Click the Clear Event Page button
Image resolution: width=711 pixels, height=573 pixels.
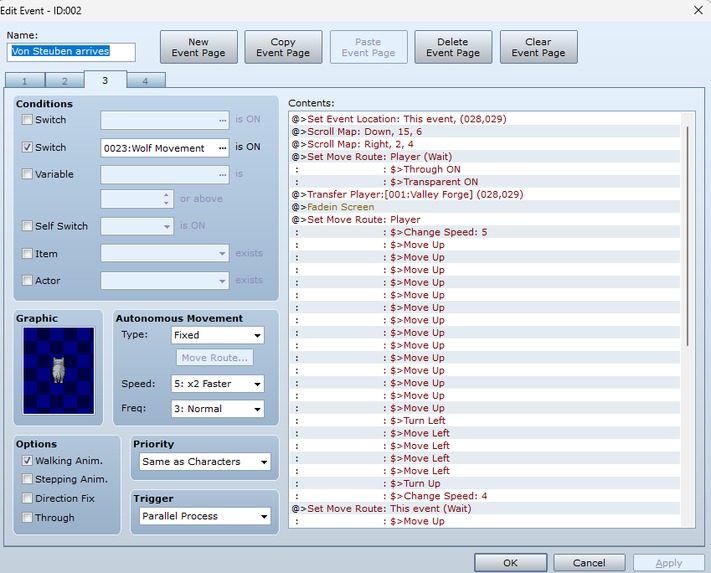pyautogui.click(x=539, y=47)
